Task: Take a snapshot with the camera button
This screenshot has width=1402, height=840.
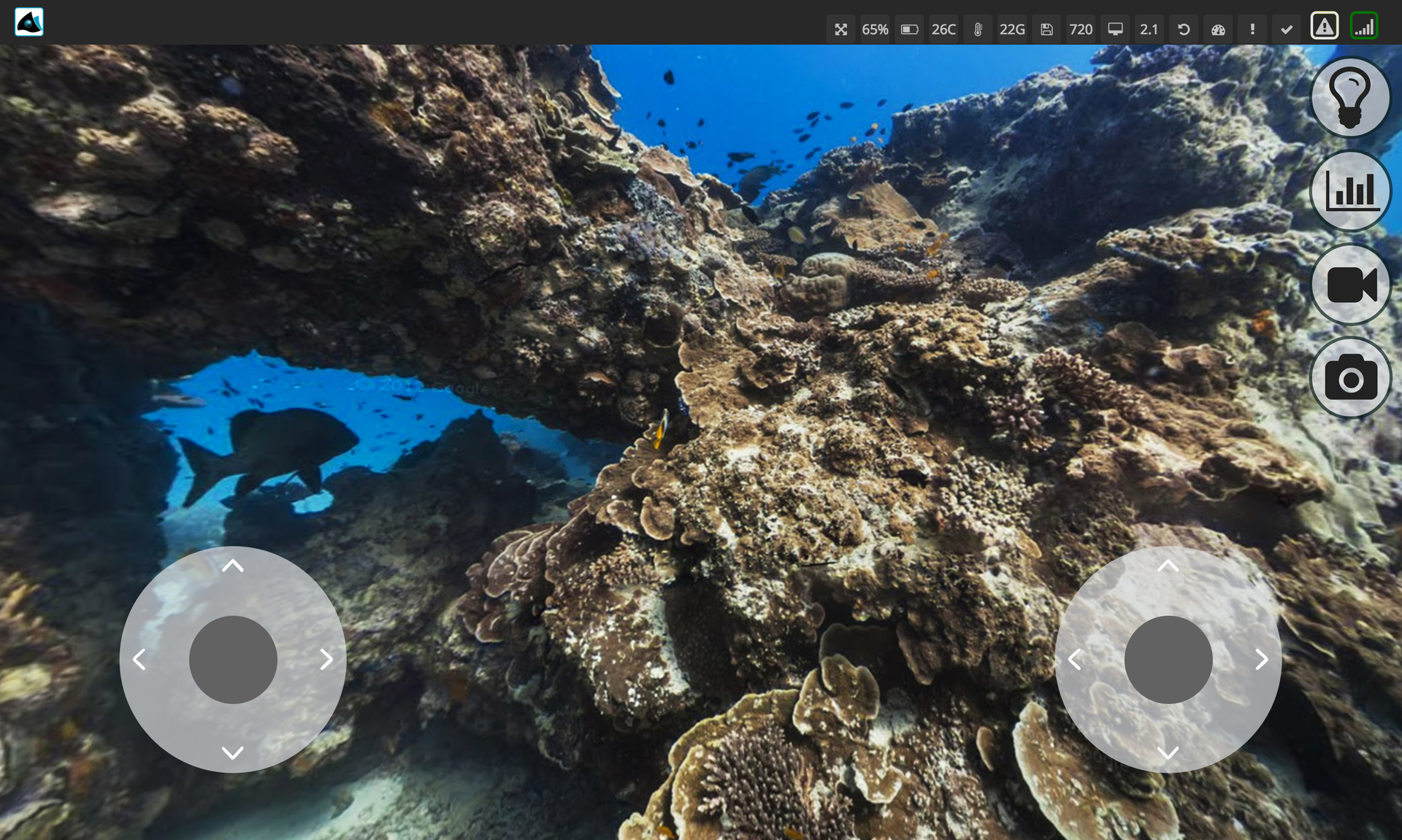Action: pos(1350,378)
